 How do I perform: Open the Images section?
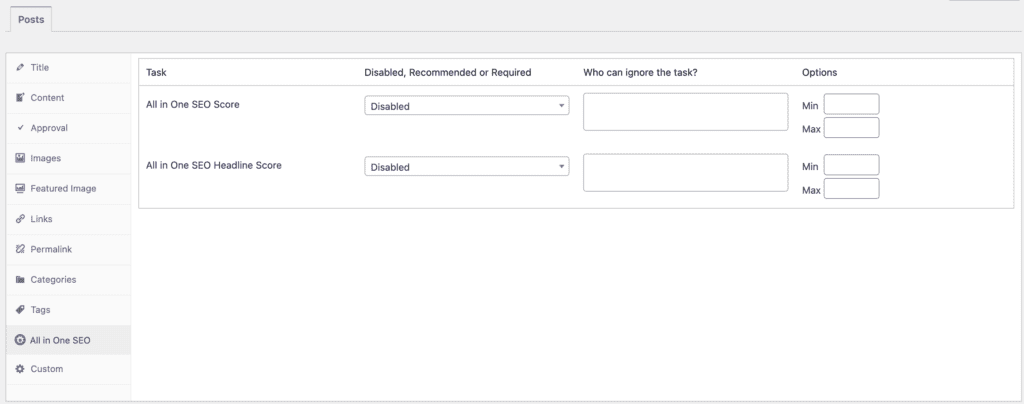pos(69,158)
